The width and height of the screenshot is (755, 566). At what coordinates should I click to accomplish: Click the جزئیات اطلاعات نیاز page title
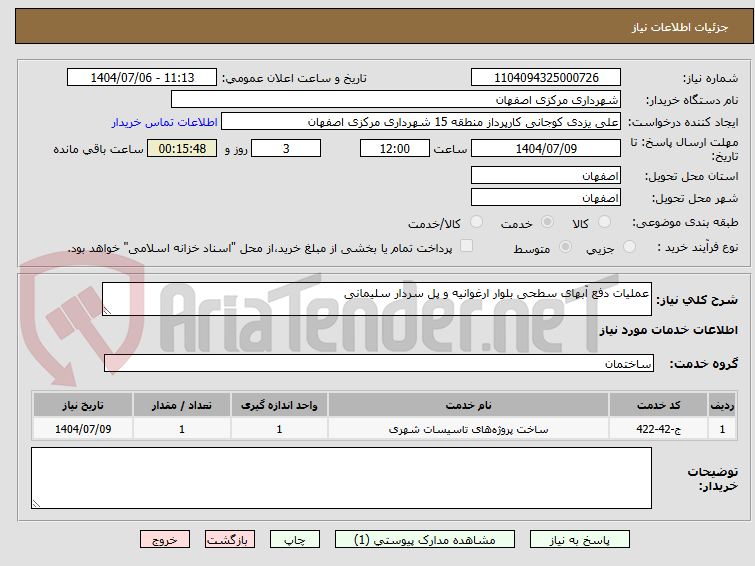(680, 27)
